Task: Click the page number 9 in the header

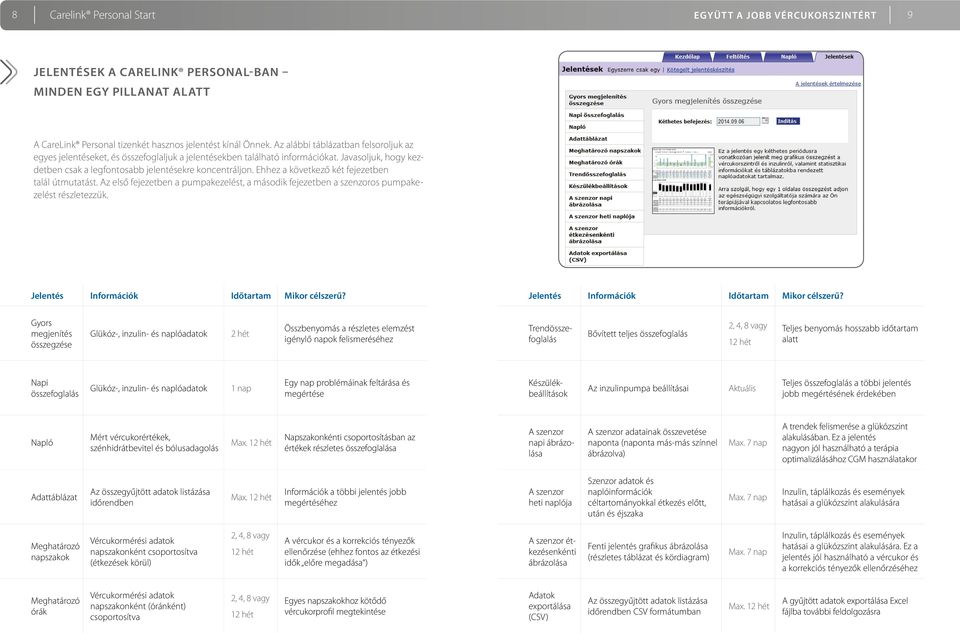Action: [x=910, y=15]
